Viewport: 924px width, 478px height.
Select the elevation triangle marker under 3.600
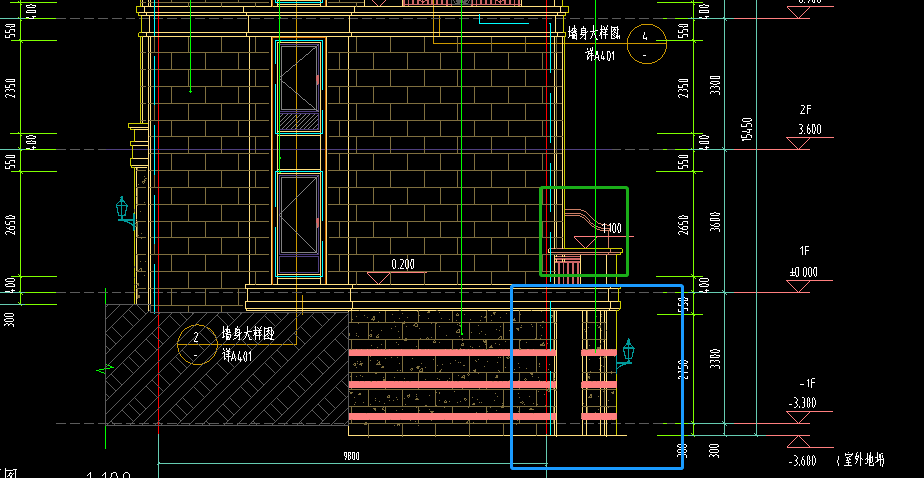pos(798,143)
